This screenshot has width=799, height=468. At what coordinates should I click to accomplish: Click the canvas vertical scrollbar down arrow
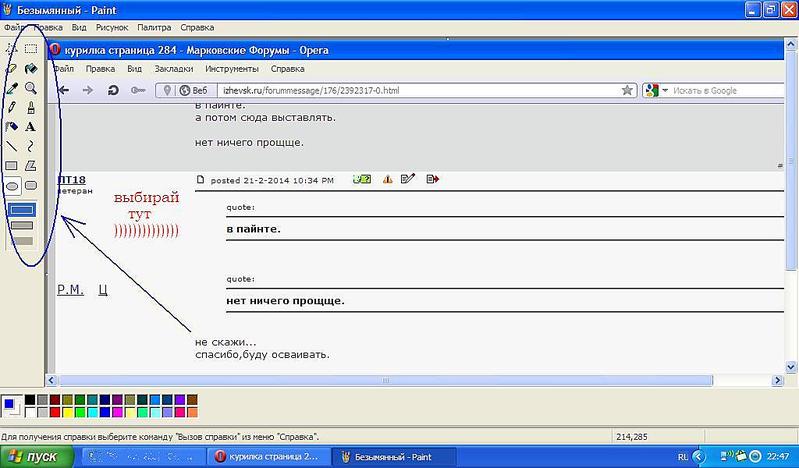click(x=791, y=367)
